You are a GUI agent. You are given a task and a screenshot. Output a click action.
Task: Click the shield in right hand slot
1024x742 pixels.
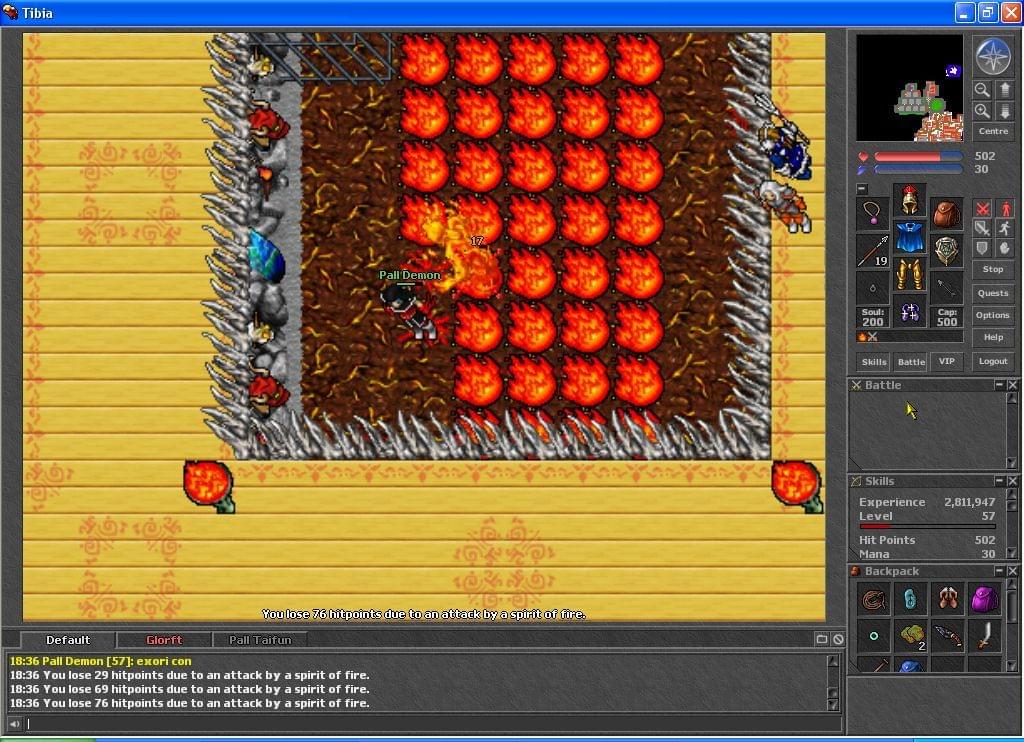tap(947, 251)
